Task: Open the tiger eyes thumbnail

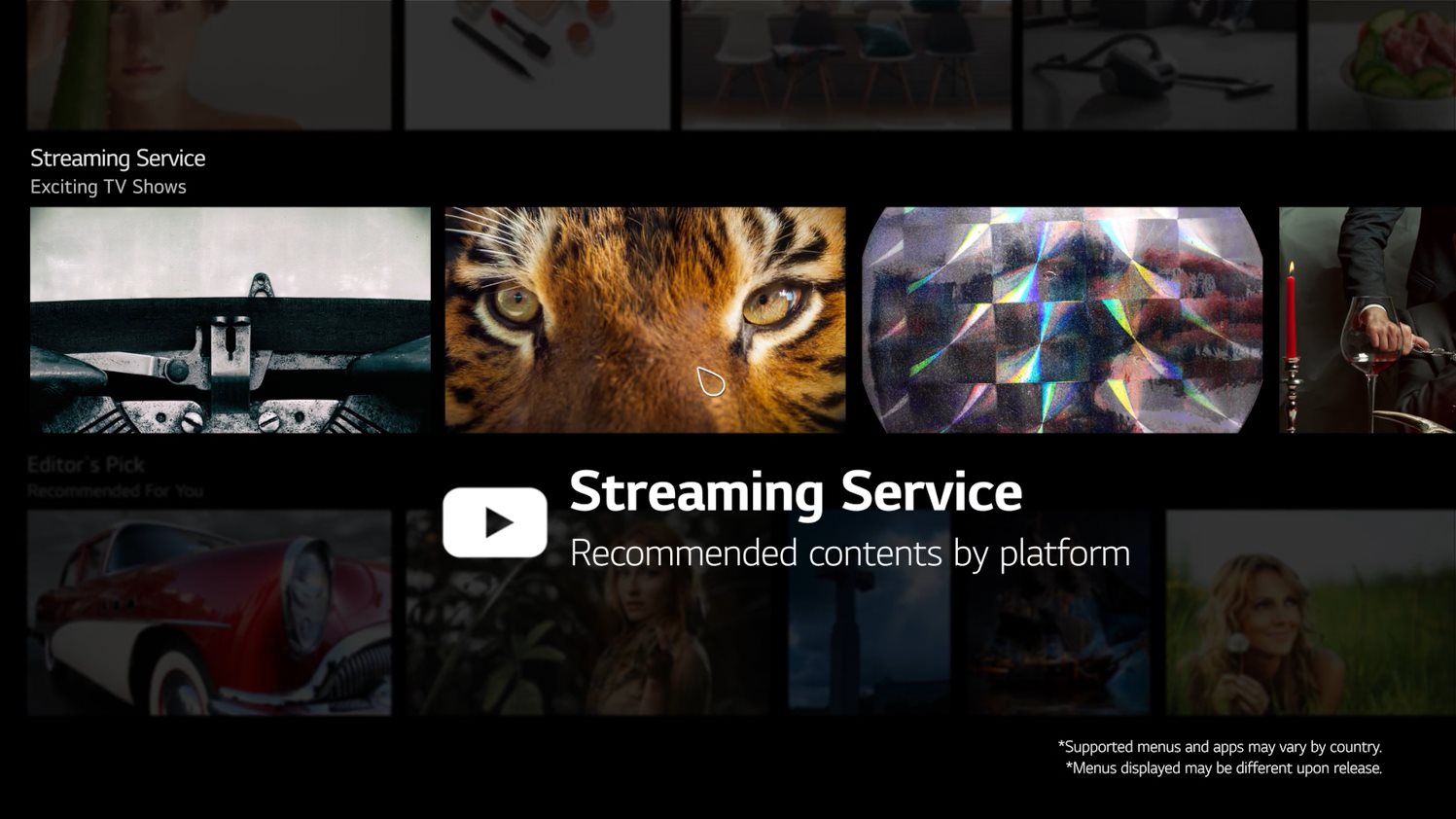Action: point(645,319)
